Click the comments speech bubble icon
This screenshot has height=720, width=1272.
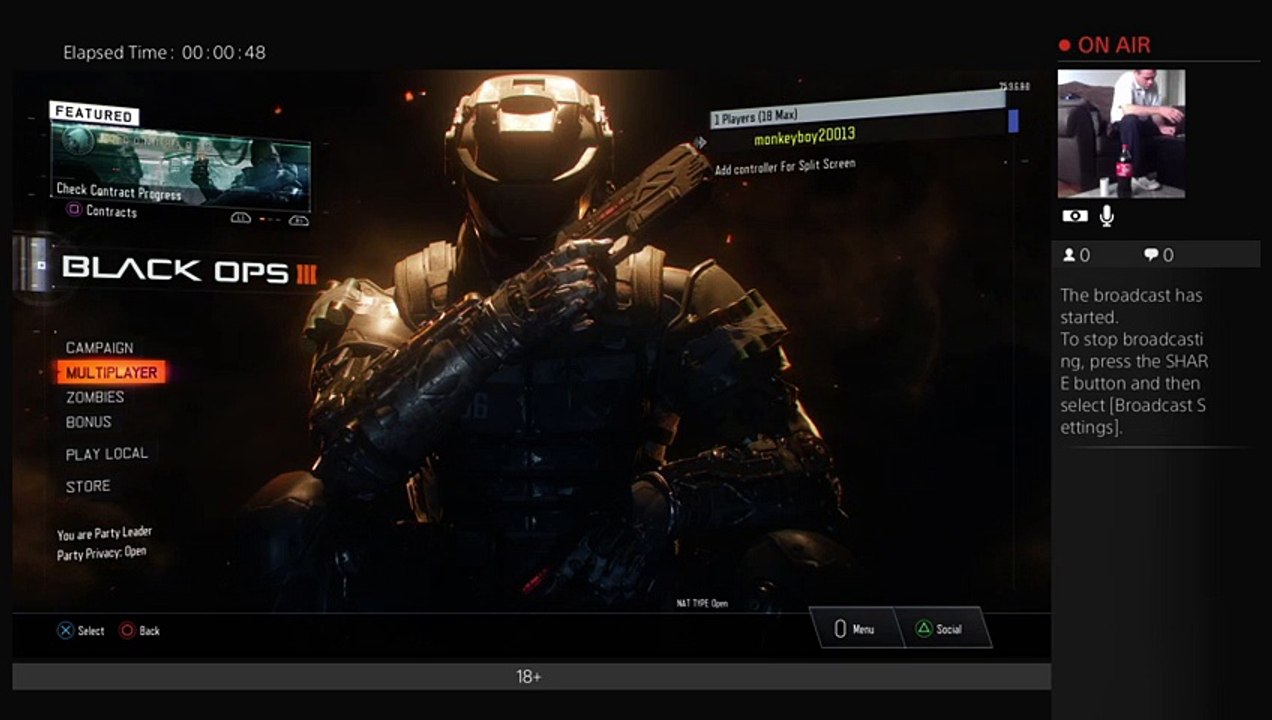click(x=1151, y=255)
